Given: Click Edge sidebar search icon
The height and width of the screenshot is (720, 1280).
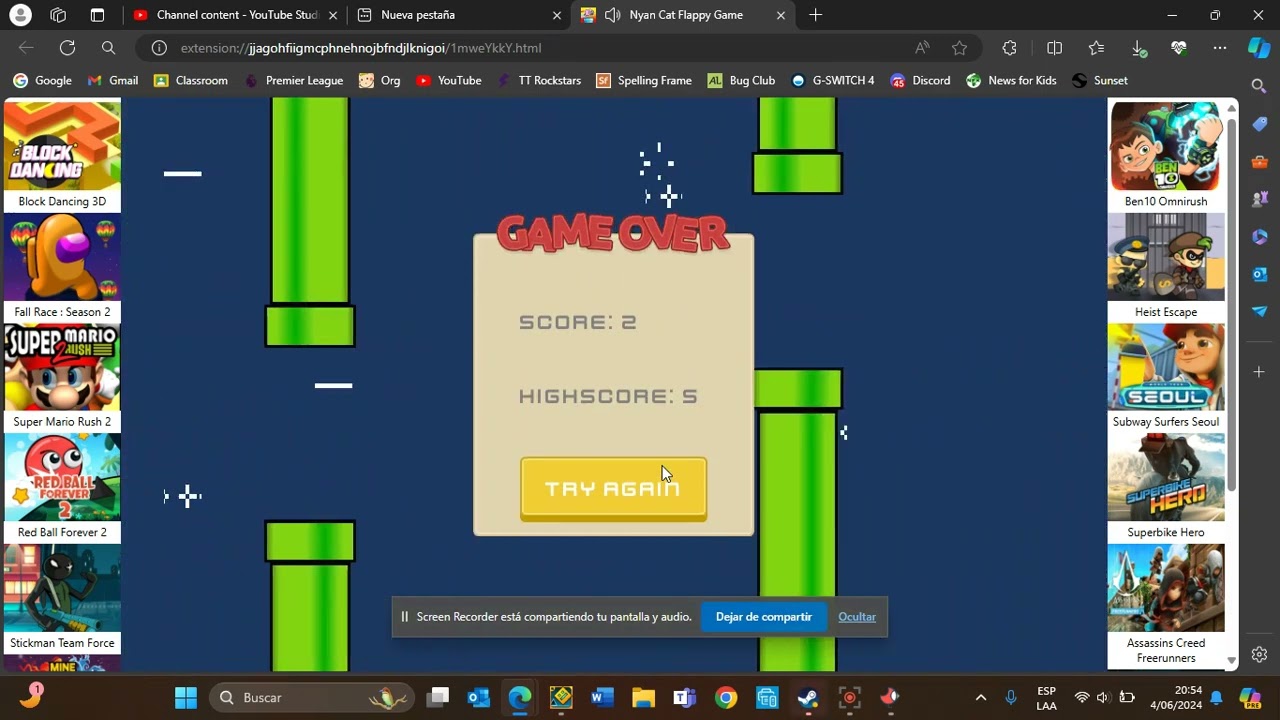Looking at the screenshot, I should (1259, 86).
